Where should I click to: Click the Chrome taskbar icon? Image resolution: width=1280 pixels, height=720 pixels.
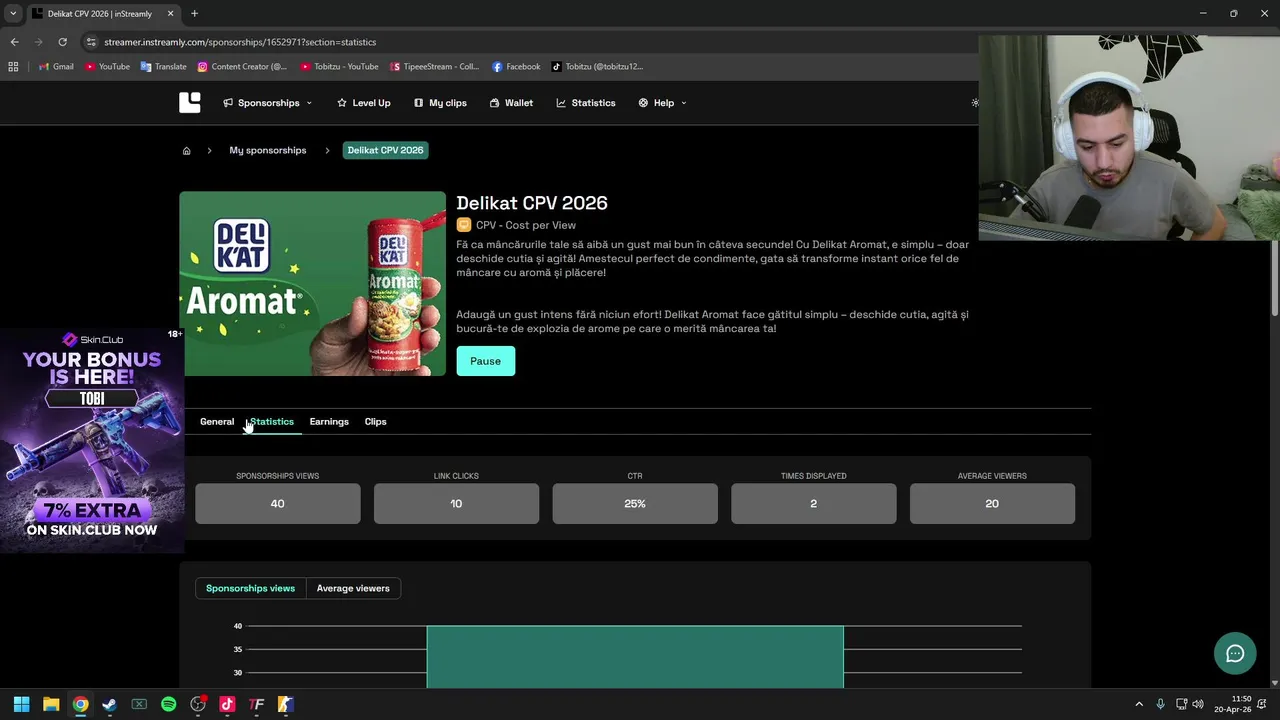point(80,704)
